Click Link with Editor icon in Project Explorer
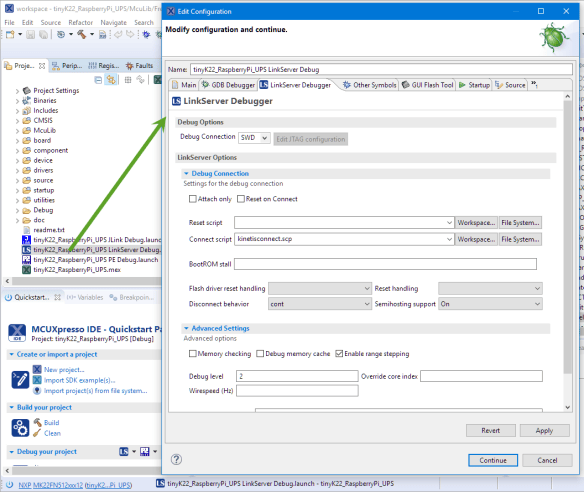The height and width of the screenshot is (492, 584). (x=111, y=80)
